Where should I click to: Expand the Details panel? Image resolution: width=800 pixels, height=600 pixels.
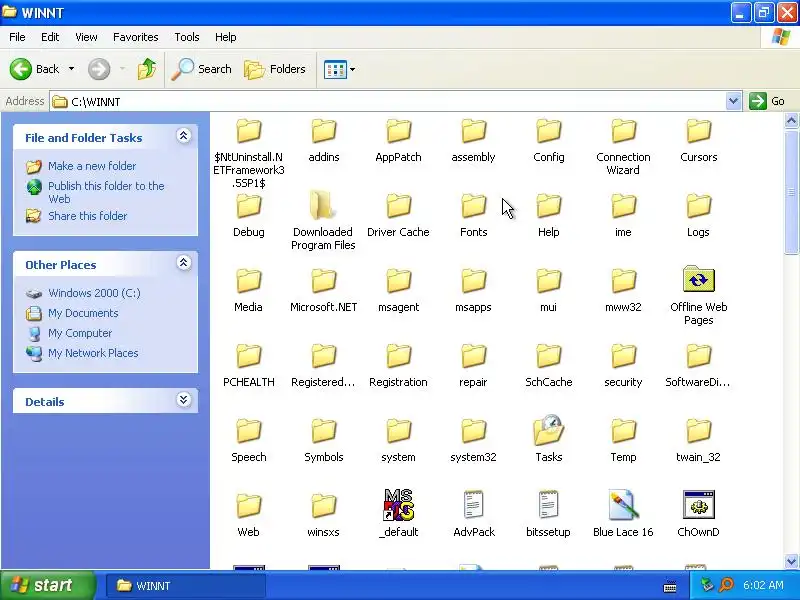(x=184, y=399)
